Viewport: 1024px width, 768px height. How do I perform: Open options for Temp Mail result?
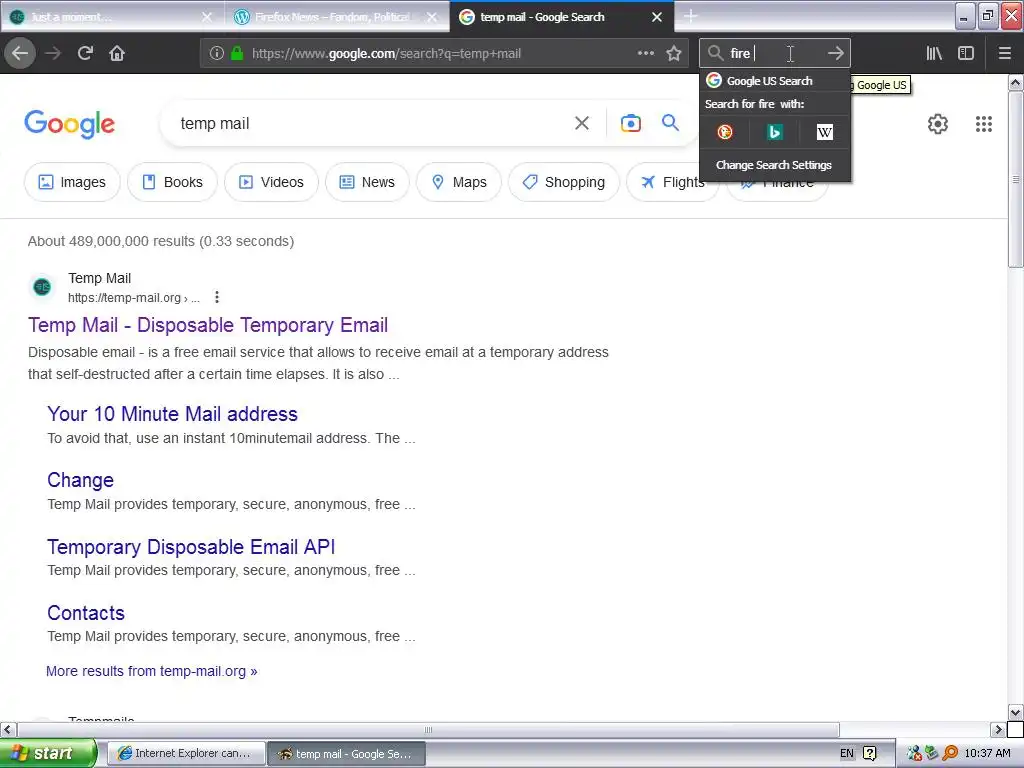(217, 298)
